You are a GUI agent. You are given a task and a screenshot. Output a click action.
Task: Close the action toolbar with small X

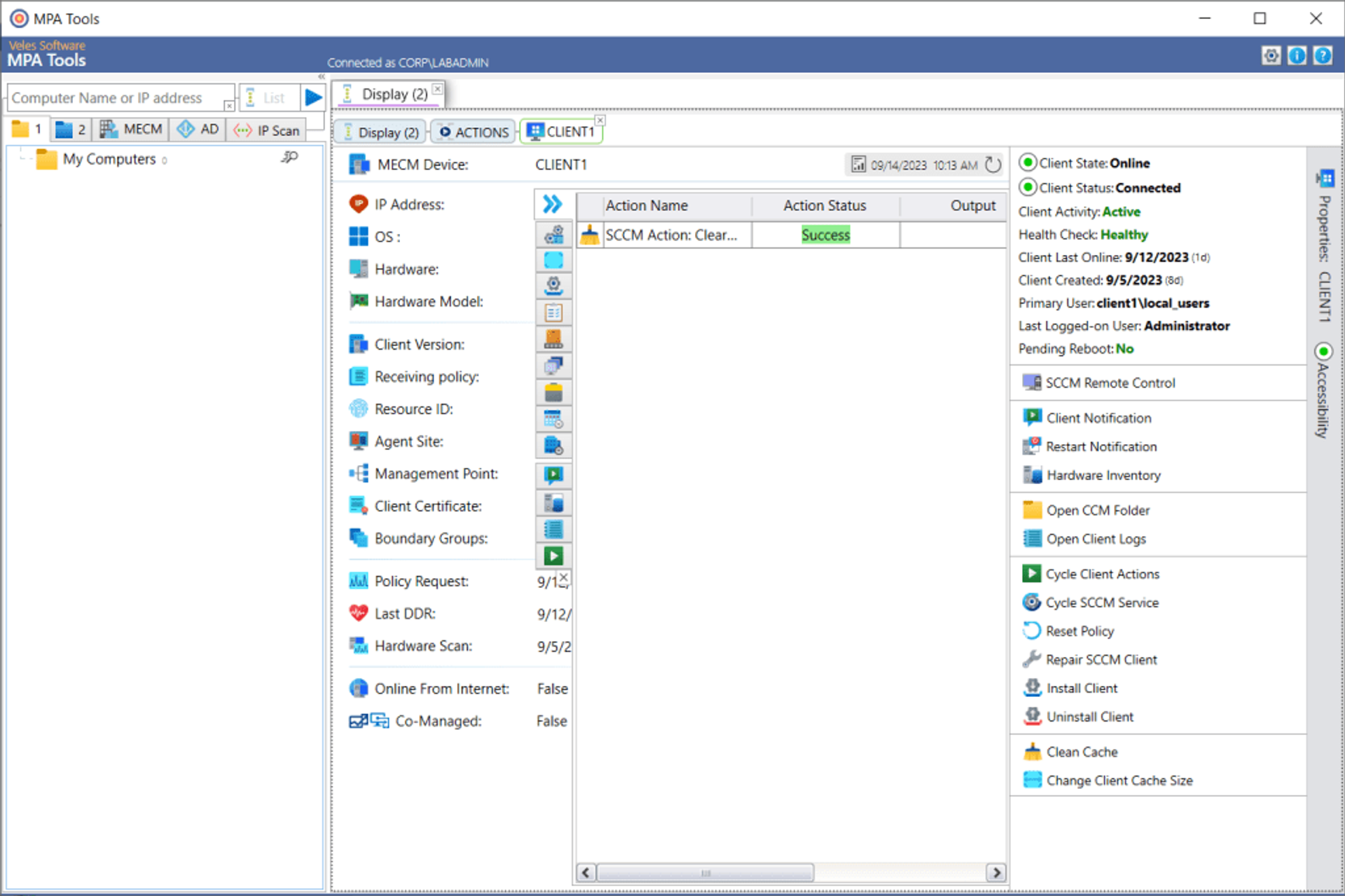[564, 577]
